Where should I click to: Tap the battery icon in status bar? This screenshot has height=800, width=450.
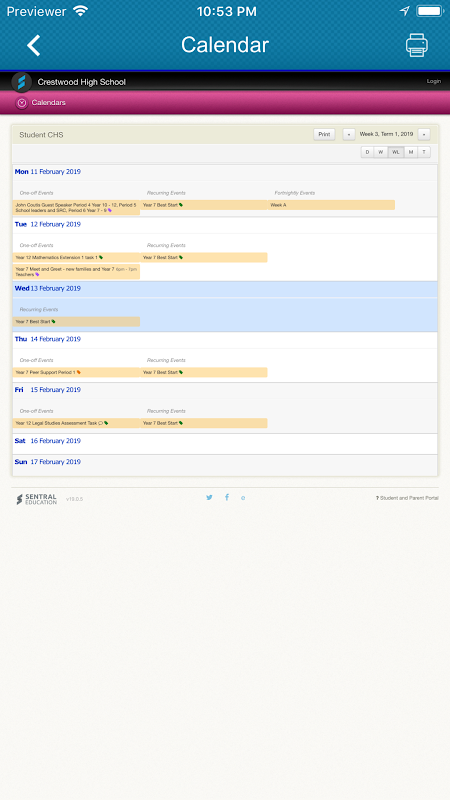click(x=430, y=11)
